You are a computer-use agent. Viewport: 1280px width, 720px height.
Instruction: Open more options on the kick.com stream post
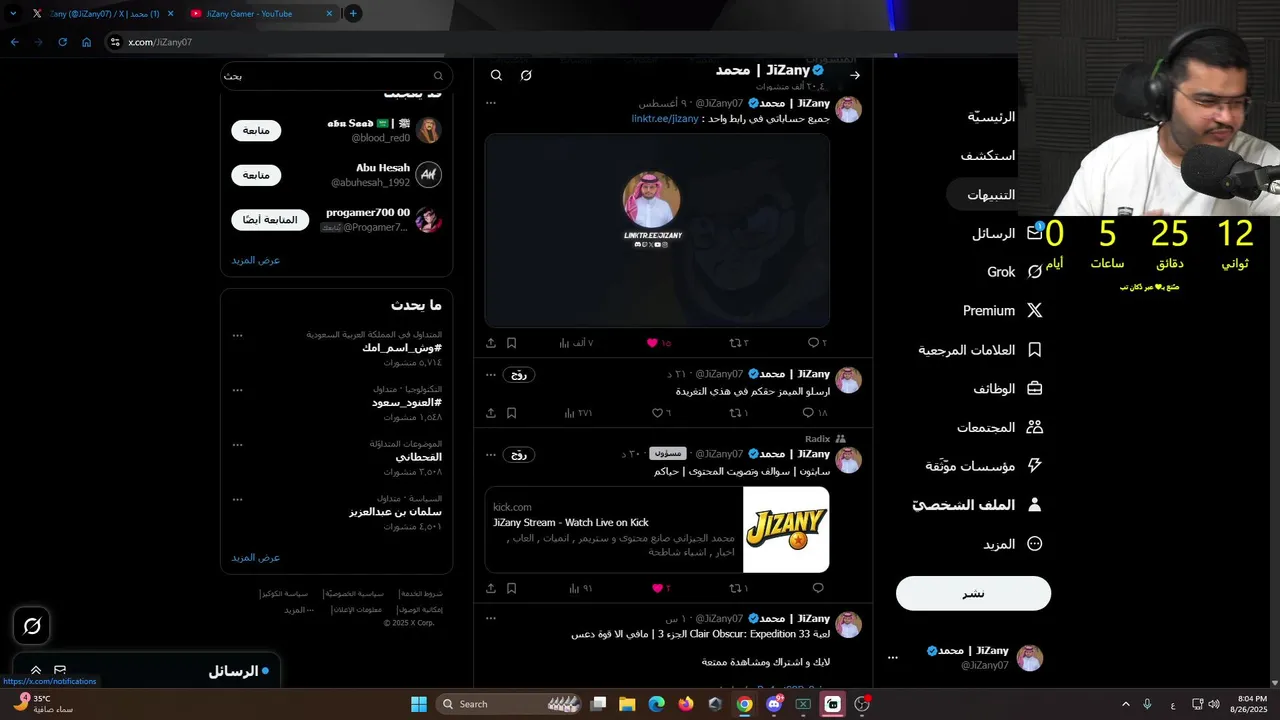click(x=490, y=454)
